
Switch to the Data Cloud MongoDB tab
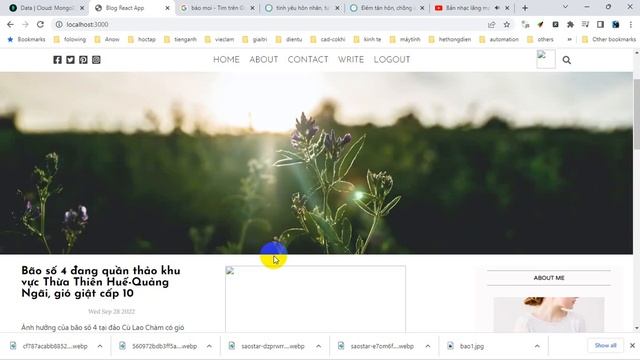(x=46, y=8)
